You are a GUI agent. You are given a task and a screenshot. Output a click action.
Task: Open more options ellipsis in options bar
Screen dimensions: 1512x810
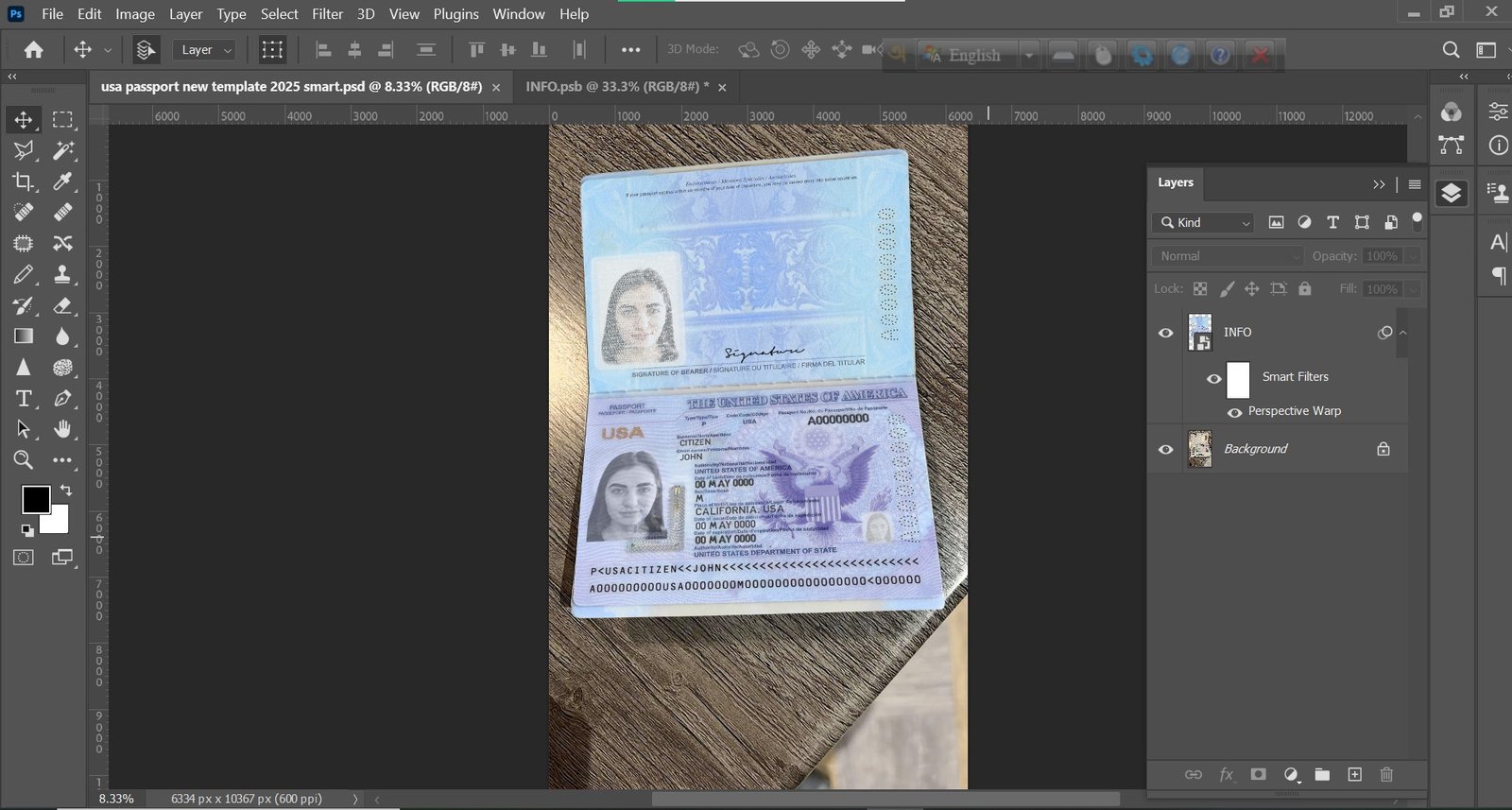coord(630,50)
